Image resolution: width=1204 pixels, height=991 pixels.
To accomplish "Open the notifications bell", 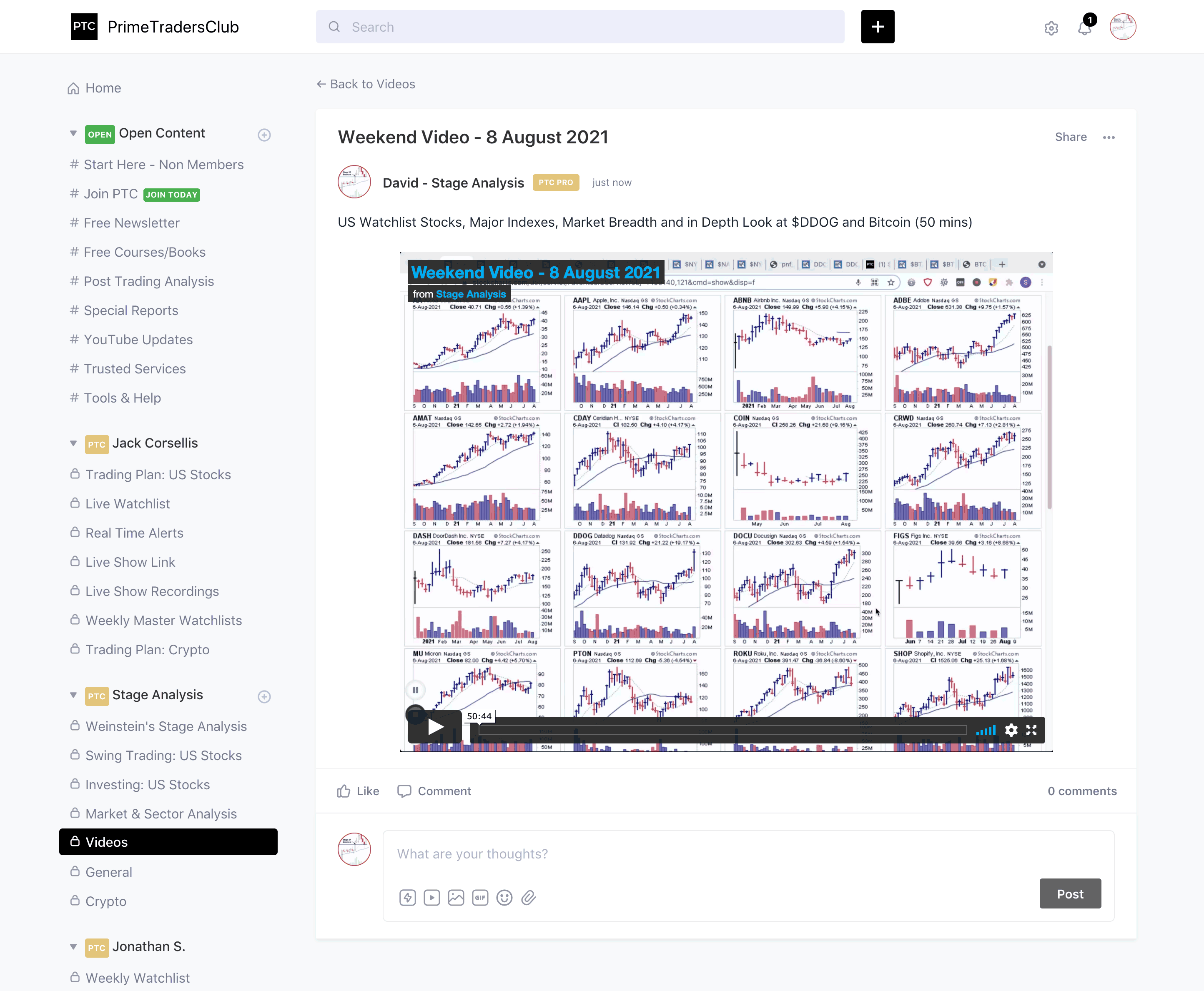I will click(x=1084, y=28).
